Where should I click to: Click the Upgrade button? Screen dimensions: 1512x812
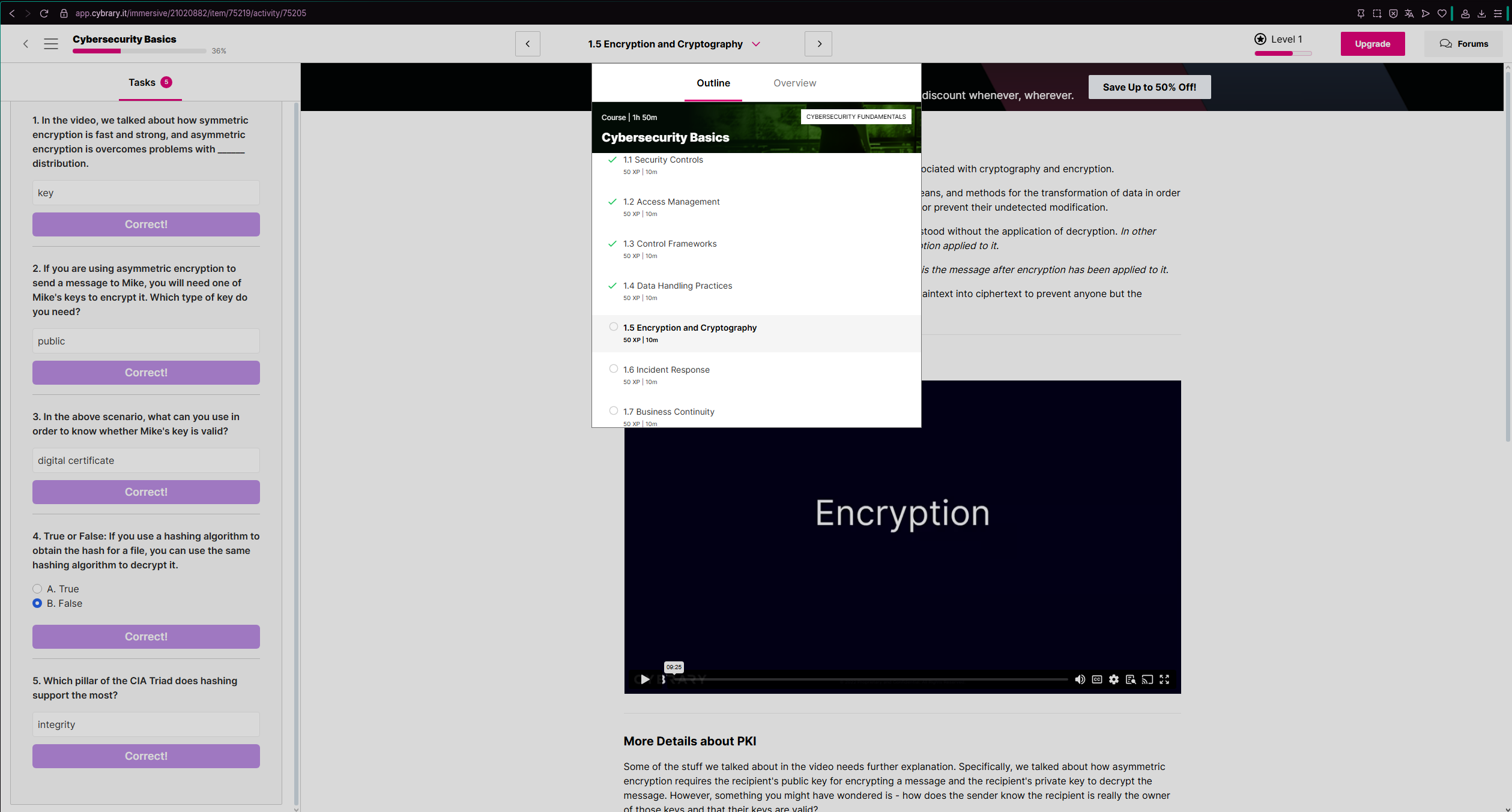(x=1372, y=44)
